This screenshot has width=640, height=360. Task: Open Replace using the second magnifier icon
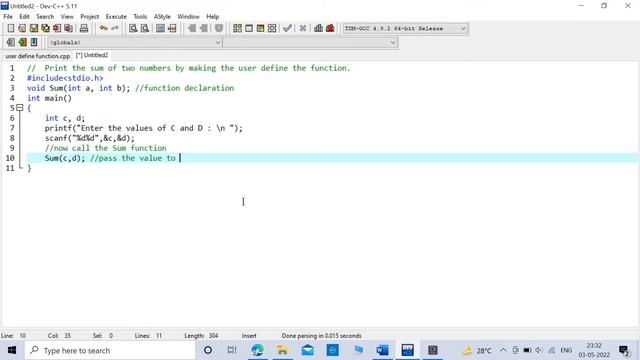[x=144, y=28]
